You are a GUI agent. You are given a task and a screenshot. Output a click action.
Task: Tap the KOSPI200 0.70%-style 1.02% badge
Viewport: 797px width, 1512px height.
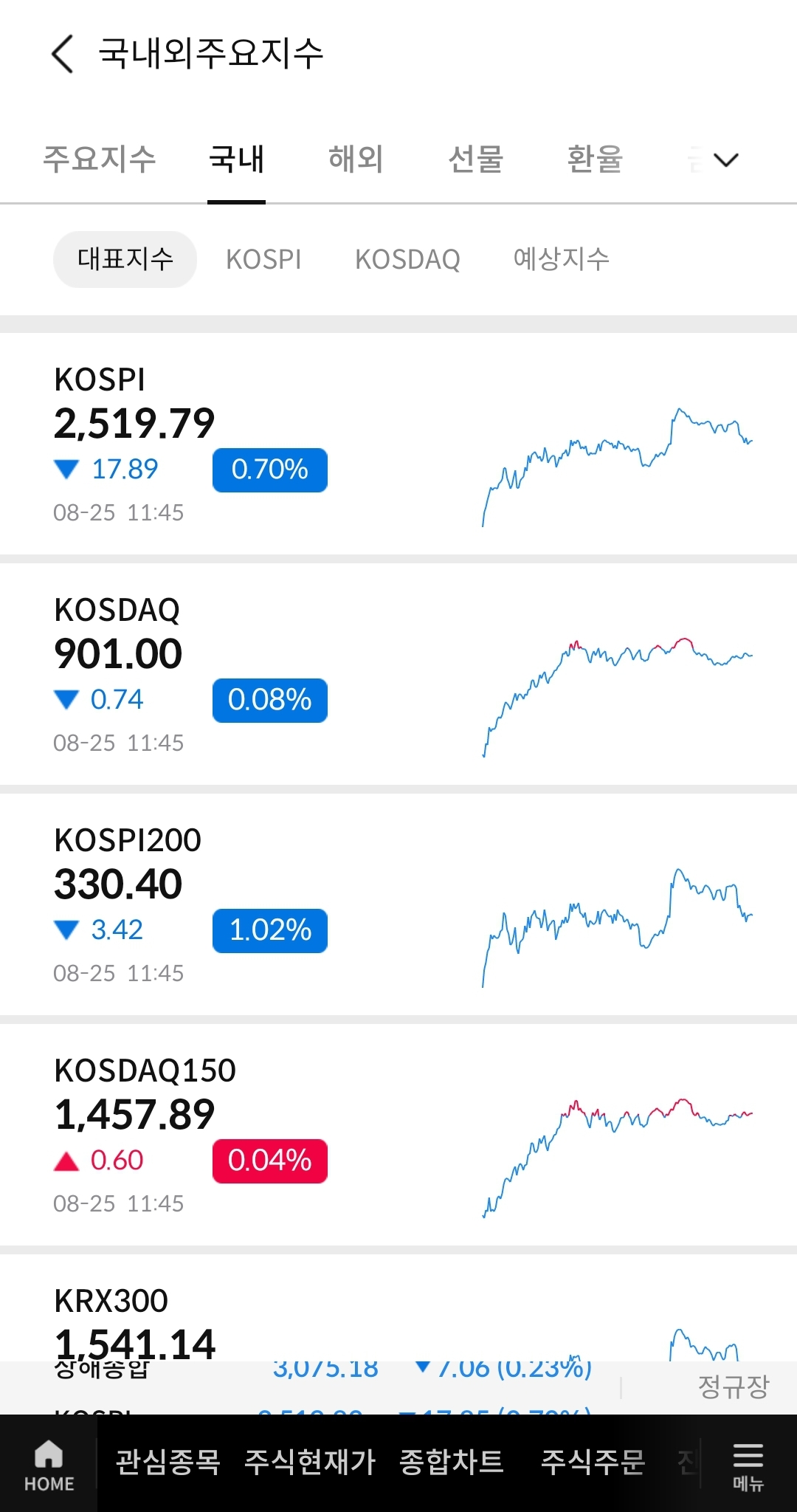tap(270, 930)
